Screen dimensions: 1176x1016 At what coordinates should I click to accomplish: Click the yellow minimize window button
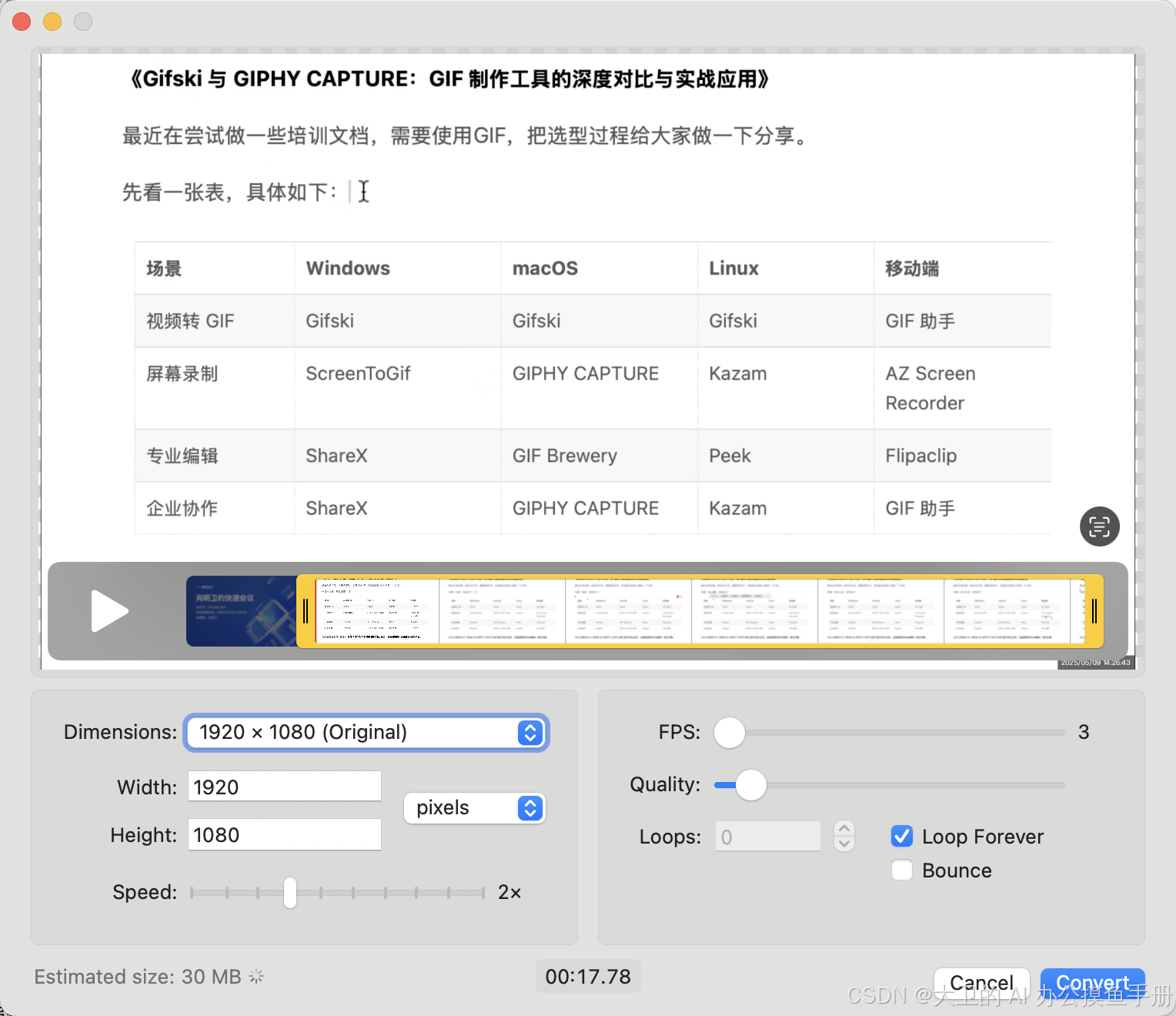tap(52, 22)
